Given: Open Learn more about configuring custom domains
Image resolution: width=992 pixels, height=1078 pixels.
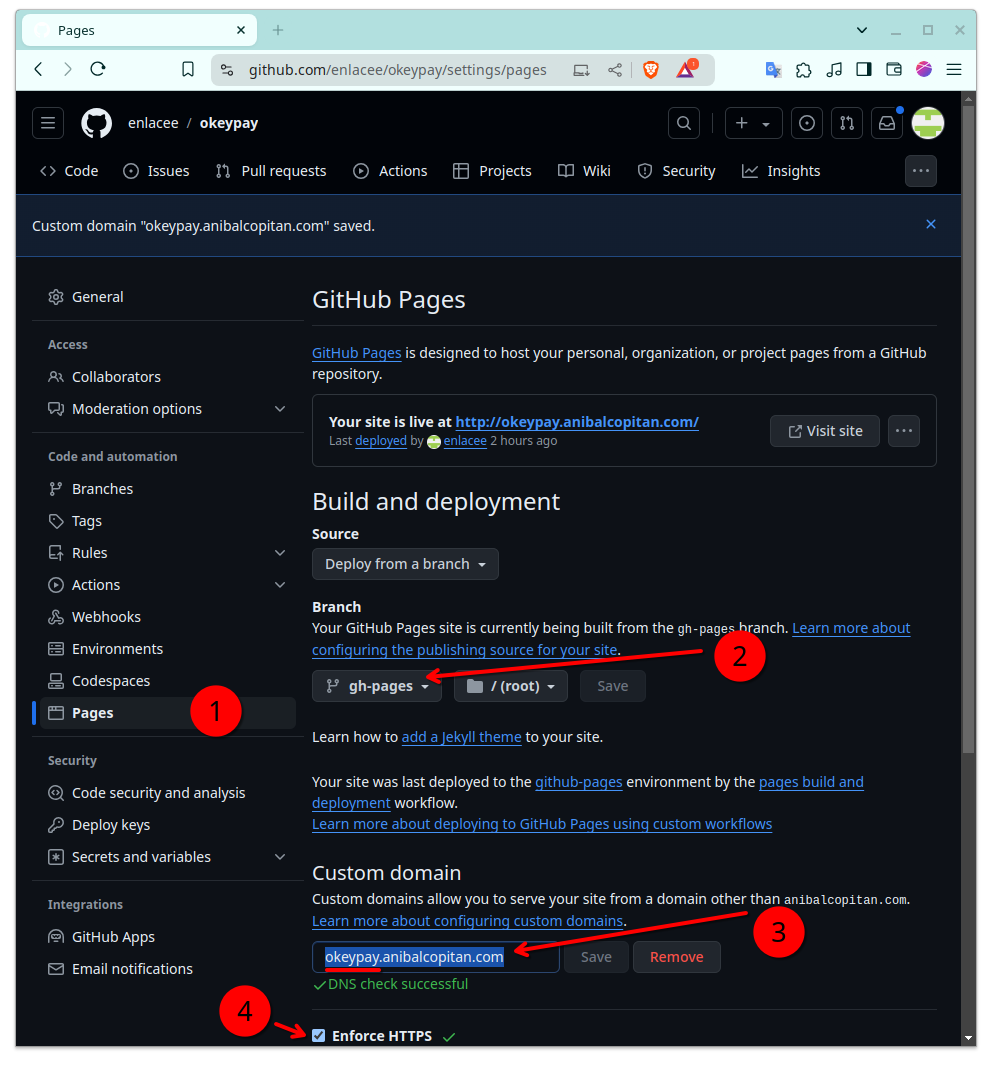Looking at the screenshot, I should point(467,921).
